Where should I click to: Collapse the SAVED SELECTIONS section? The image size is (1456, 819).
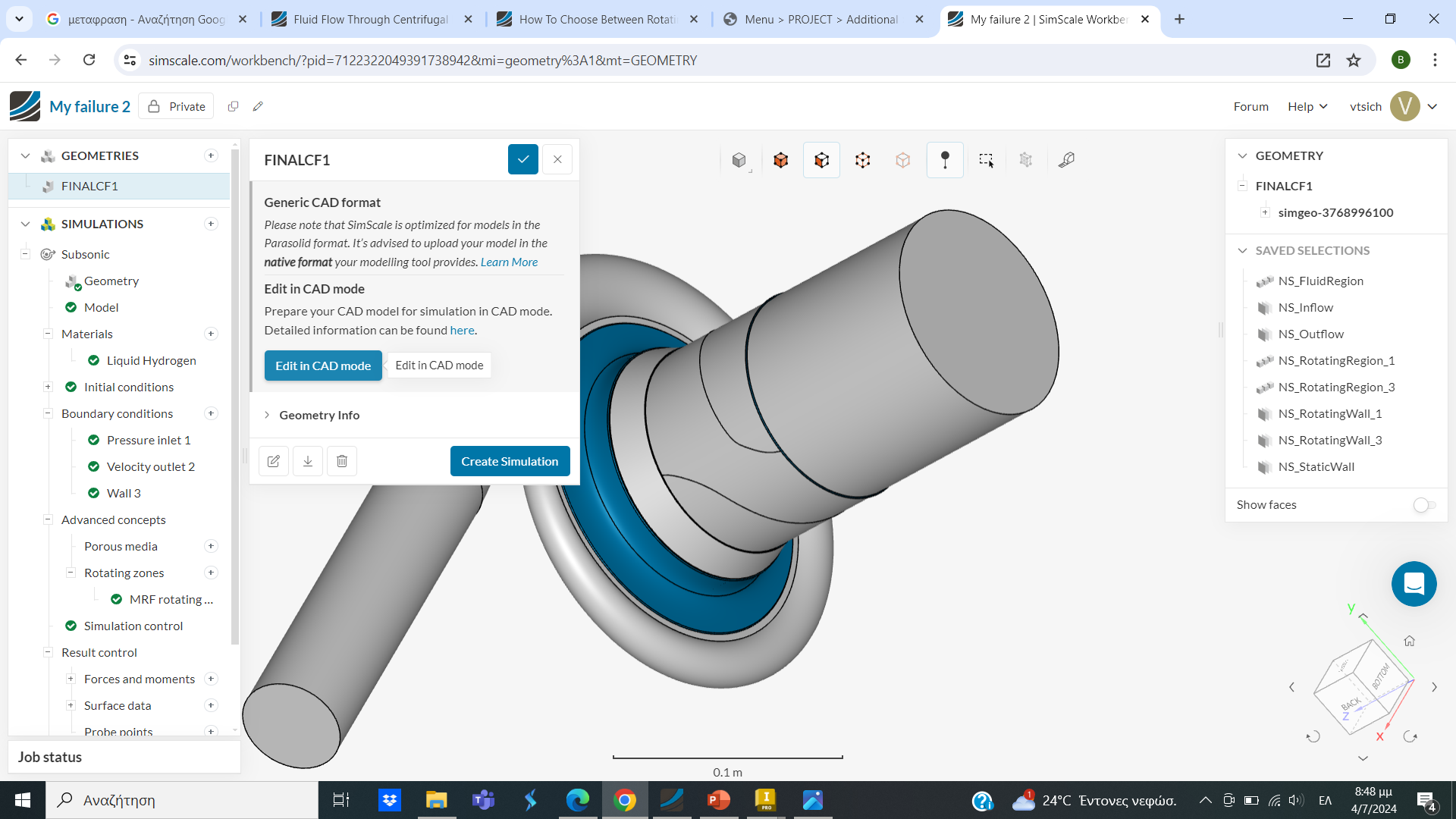pyautogui.click(x=1242, y=250)
